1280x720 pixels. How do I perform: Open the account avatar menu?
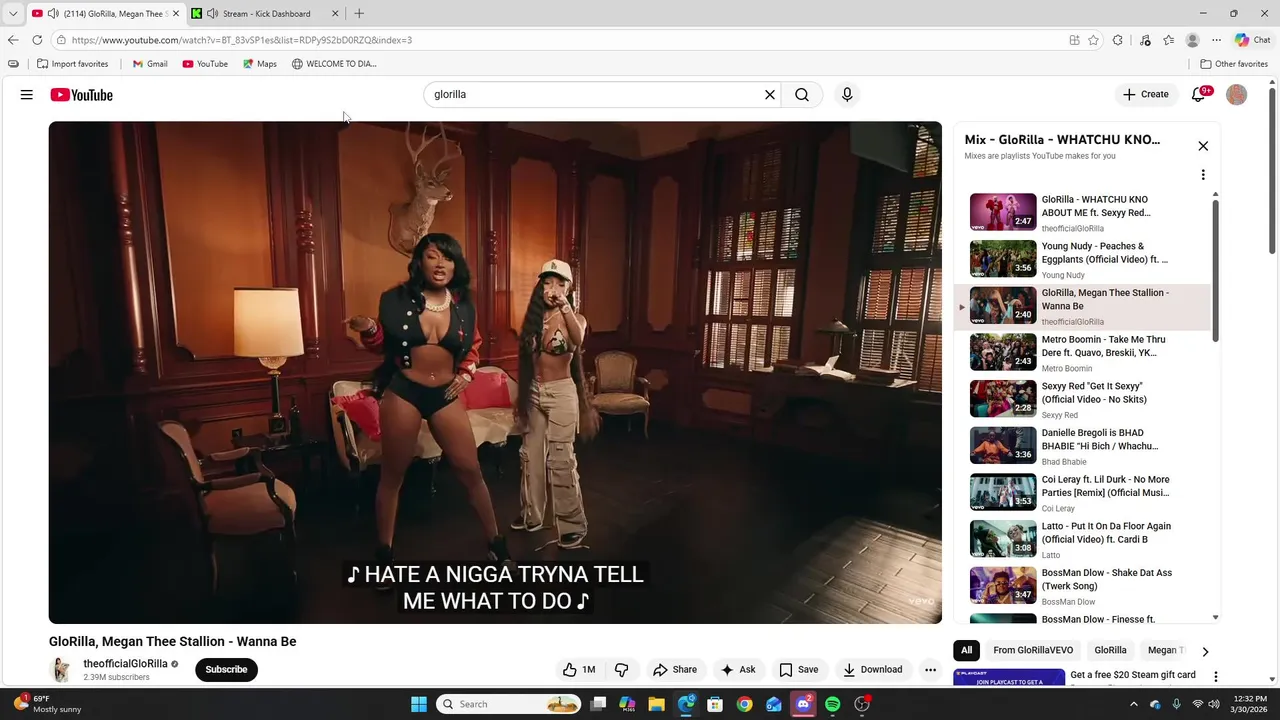1237,95
